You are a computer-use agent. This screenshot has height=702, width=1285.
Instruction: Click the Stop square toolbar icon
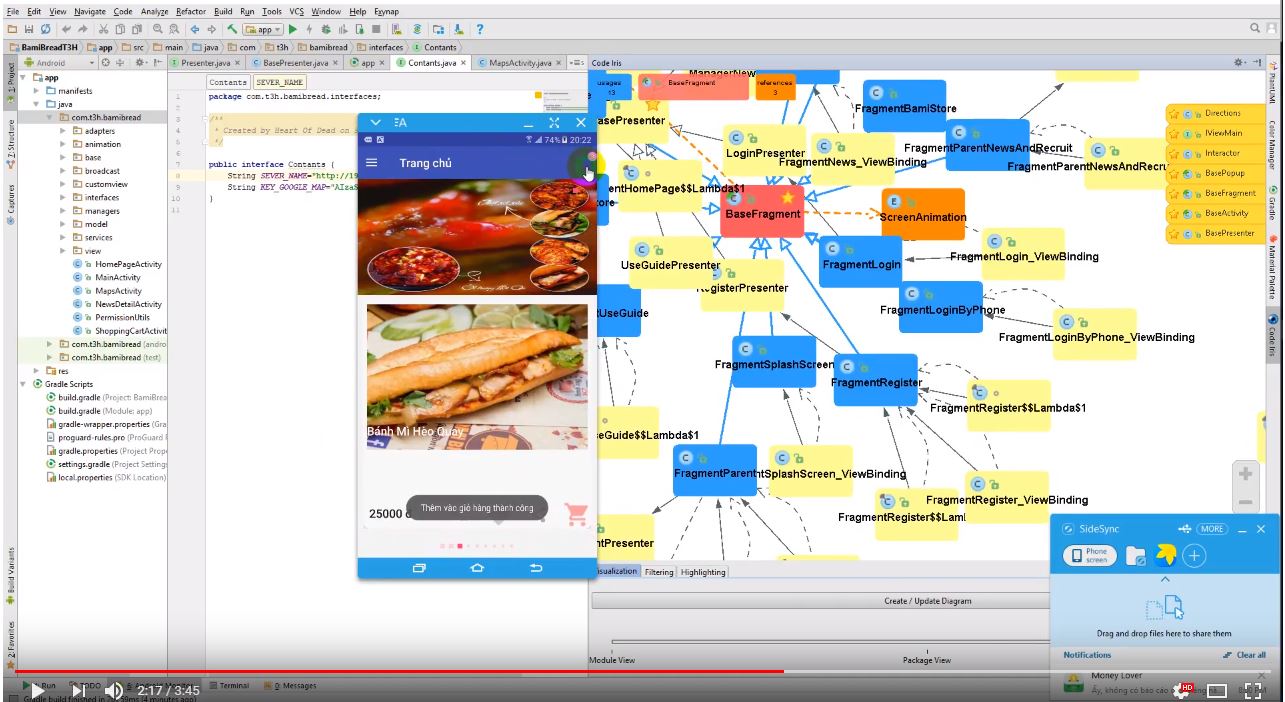376,29
